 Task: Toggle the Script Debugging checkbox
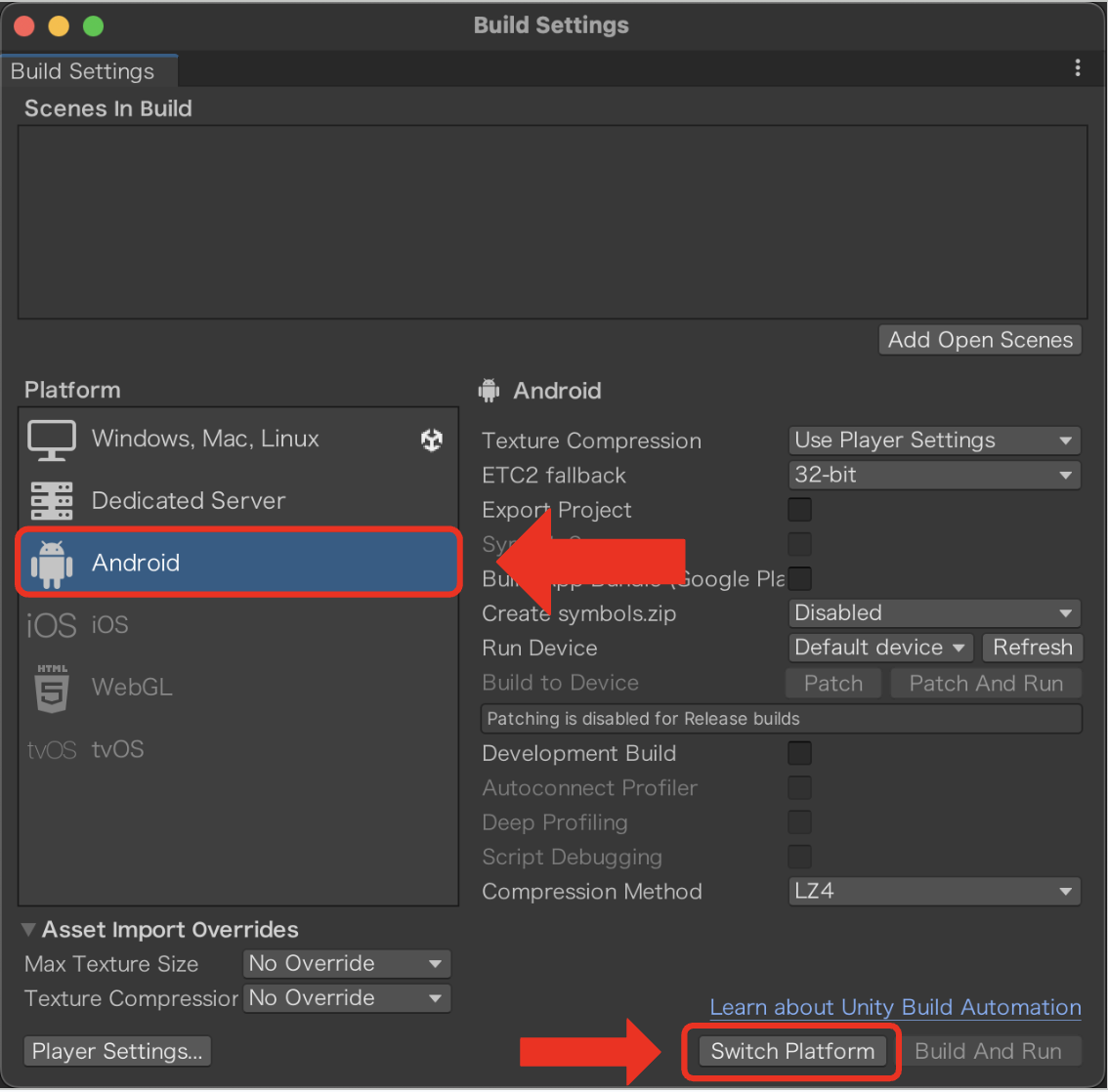point(799,857)
